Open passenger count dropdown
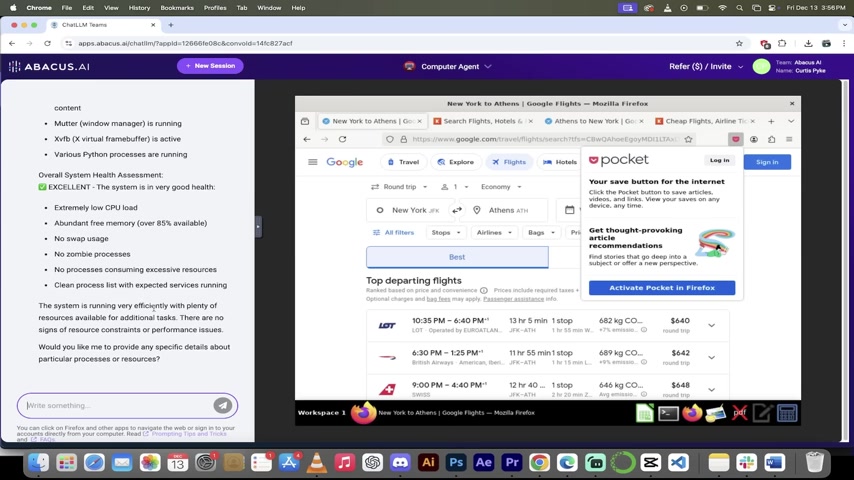854x480 pixels. pyautogui.click(x=454, y=187)
